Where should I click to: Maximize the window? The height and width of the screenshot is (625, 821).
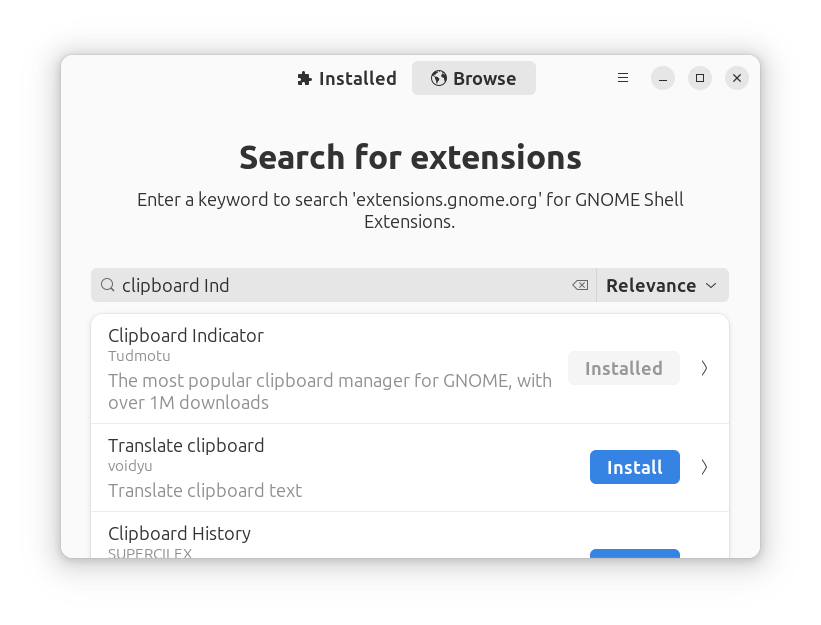700,78
